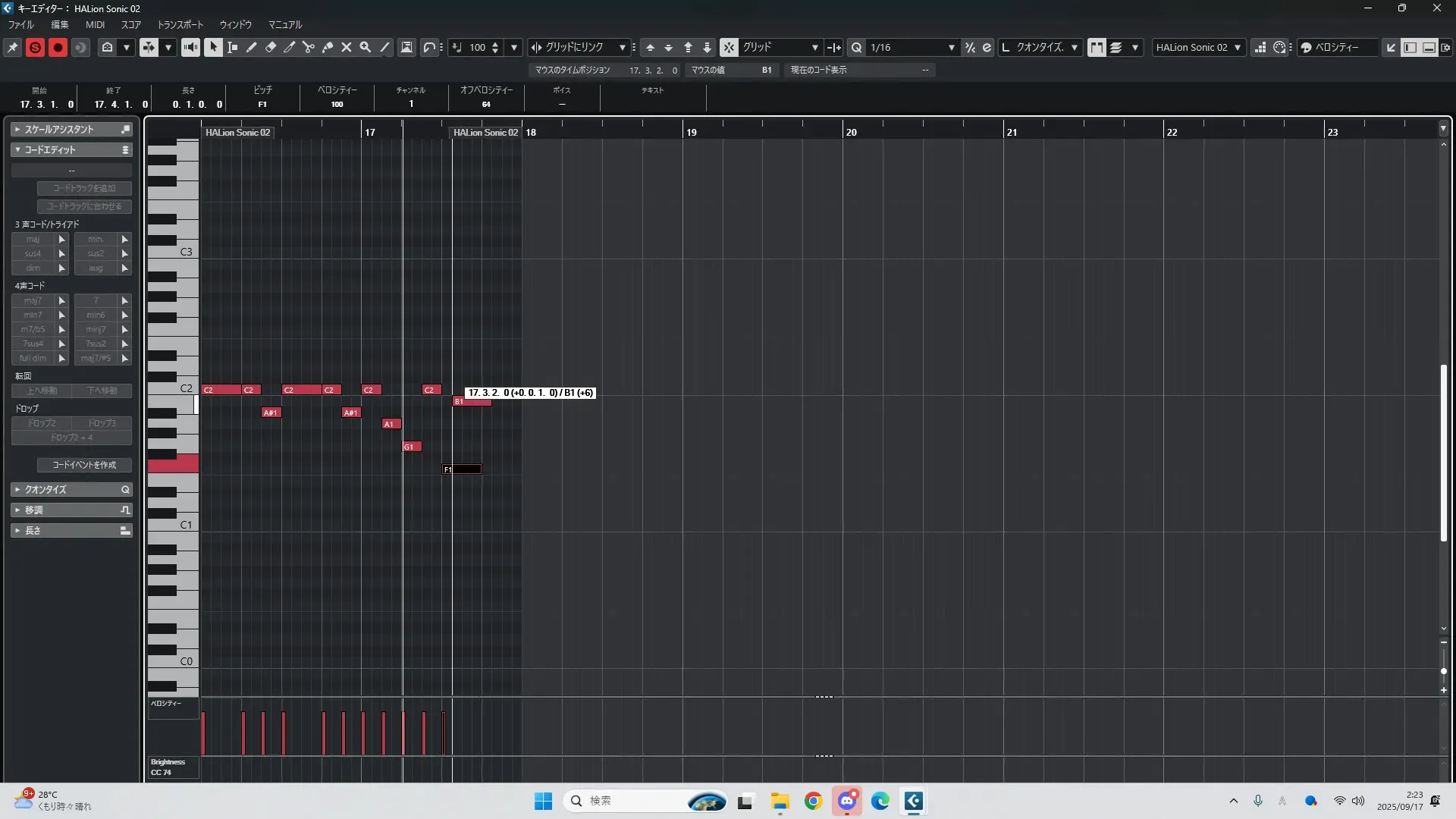Viewport: 1456px width, 819px height.
Task: Click the vertical zoom slider handle
Action: pos(1443,671)
